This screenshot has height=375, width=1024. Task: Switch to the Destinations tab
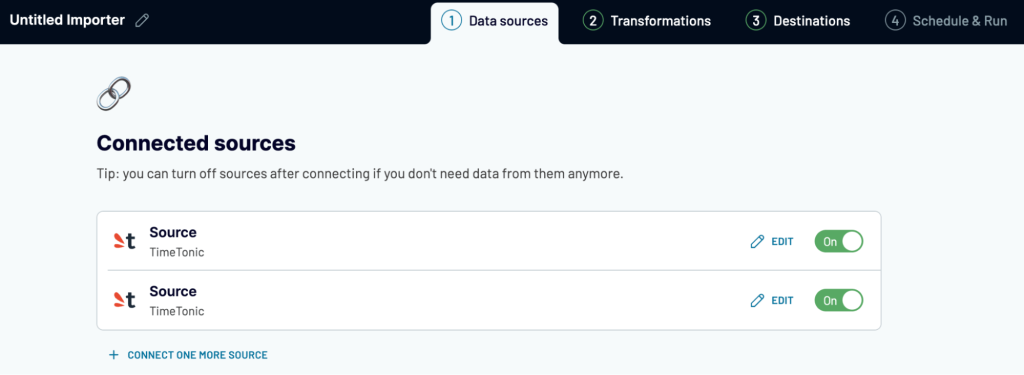coord(798,21)
